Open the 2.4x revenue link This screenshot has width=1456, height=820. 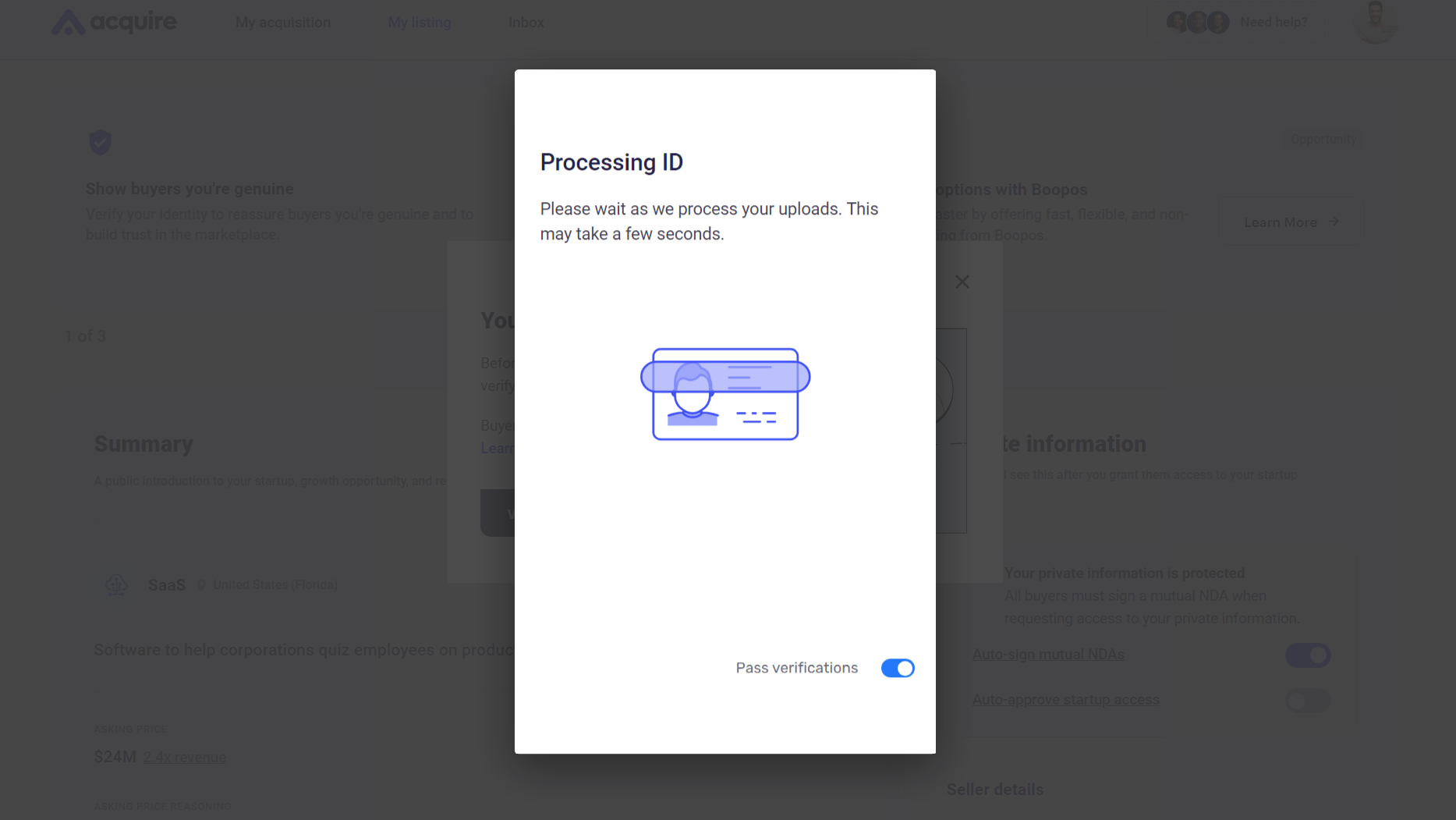point(184,757)
